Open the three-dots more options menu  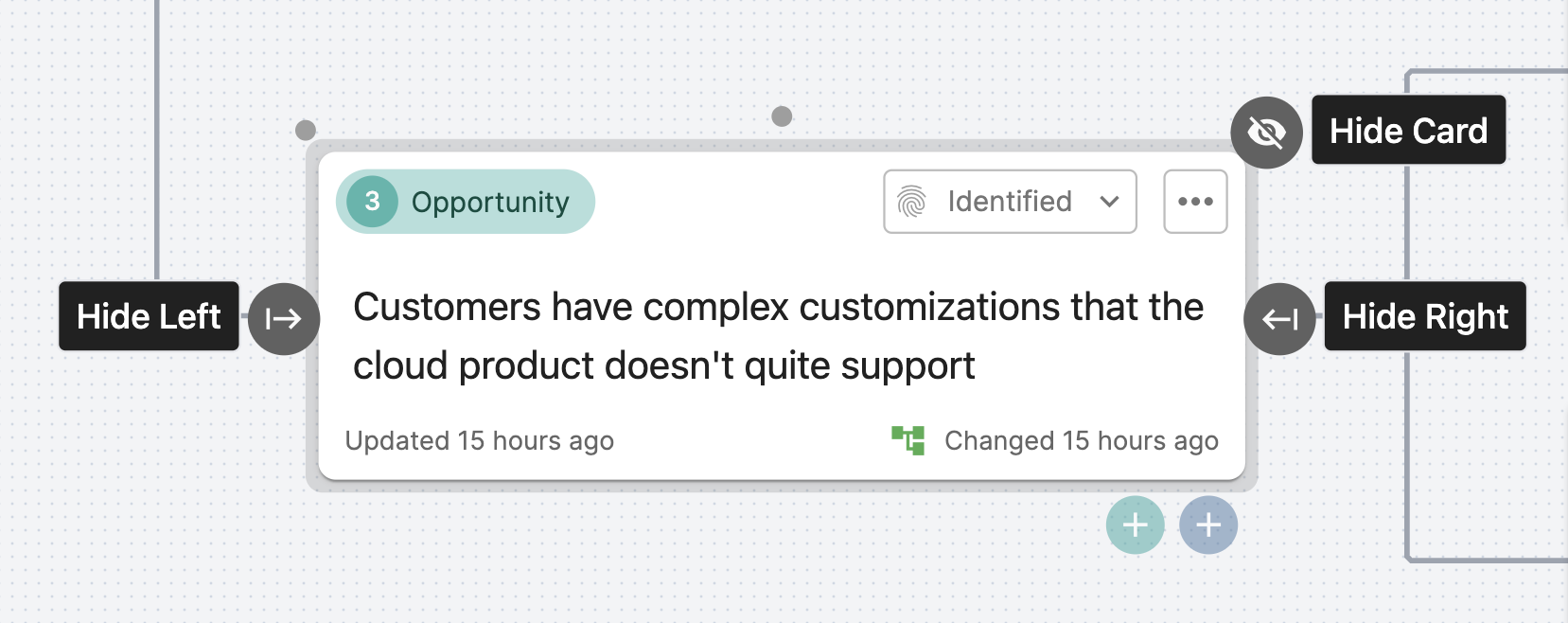[x=1195, y=202]
